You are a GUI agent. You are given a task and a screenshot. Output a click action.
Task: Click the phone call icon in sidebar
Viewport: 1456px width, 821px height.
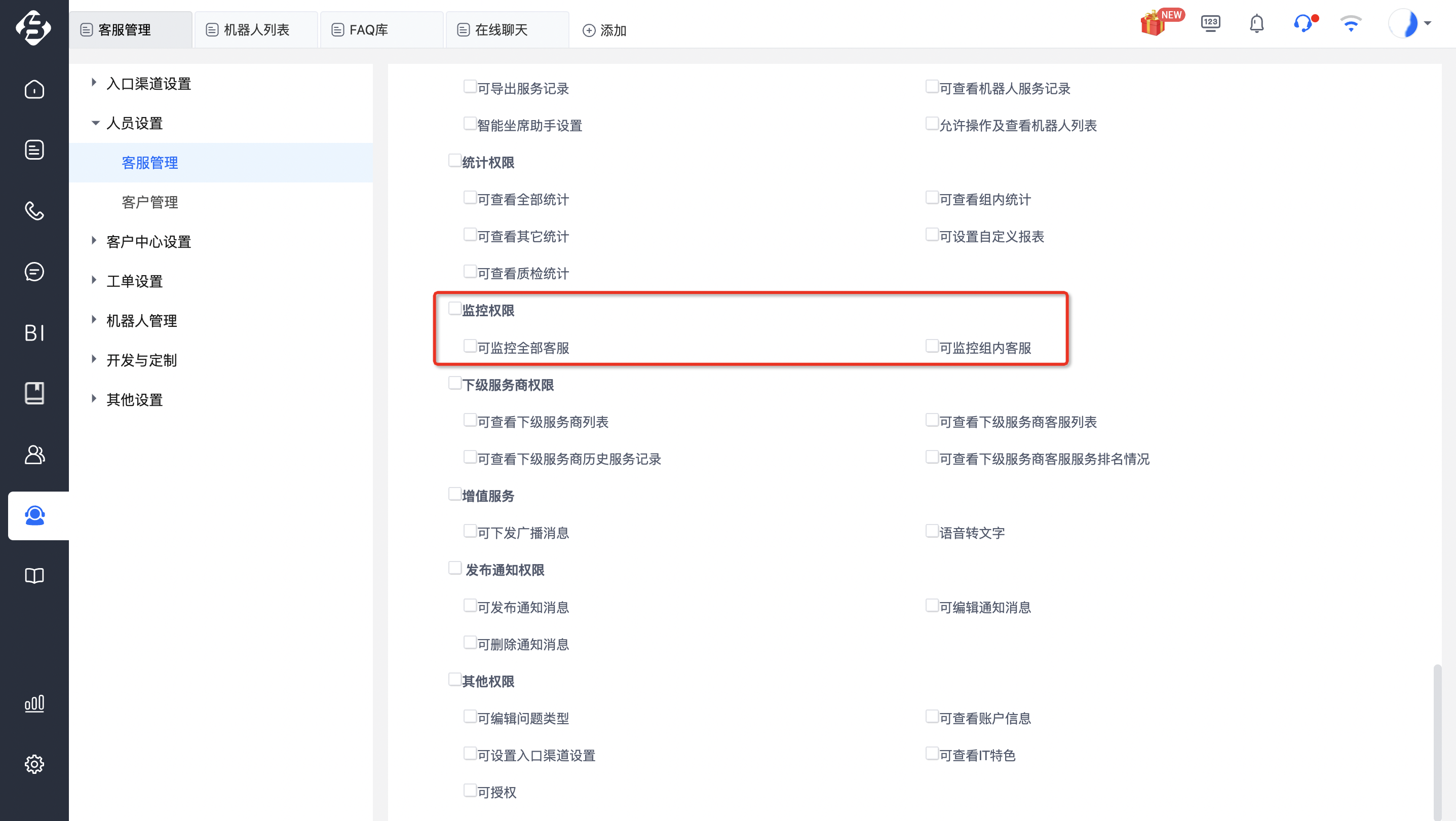pos(34,210)
